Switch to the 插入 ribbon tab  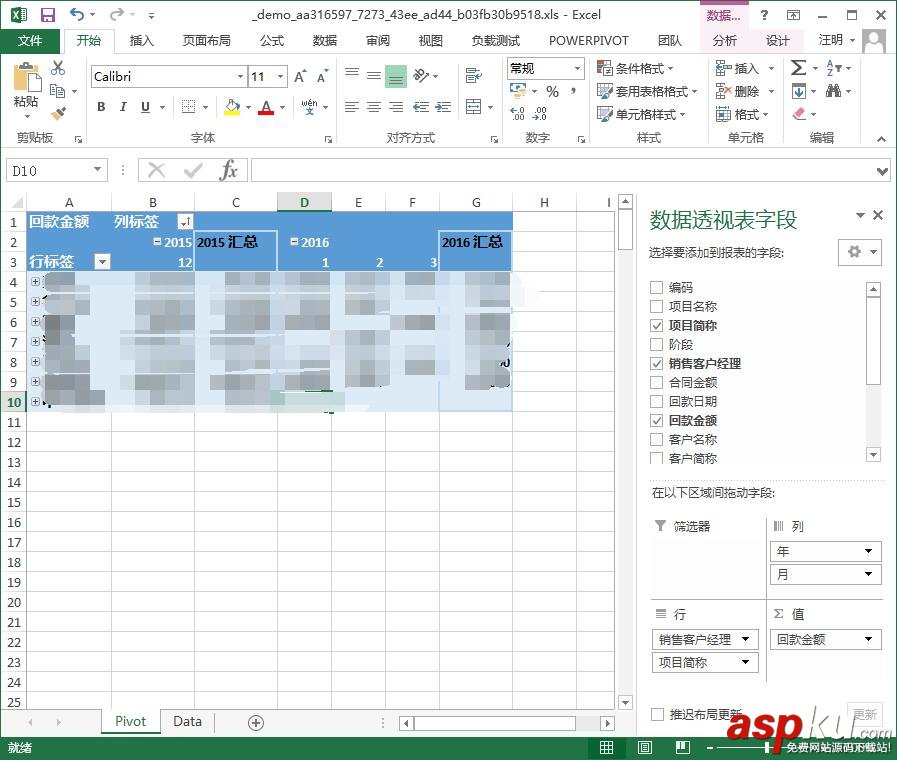click(141, 41)
